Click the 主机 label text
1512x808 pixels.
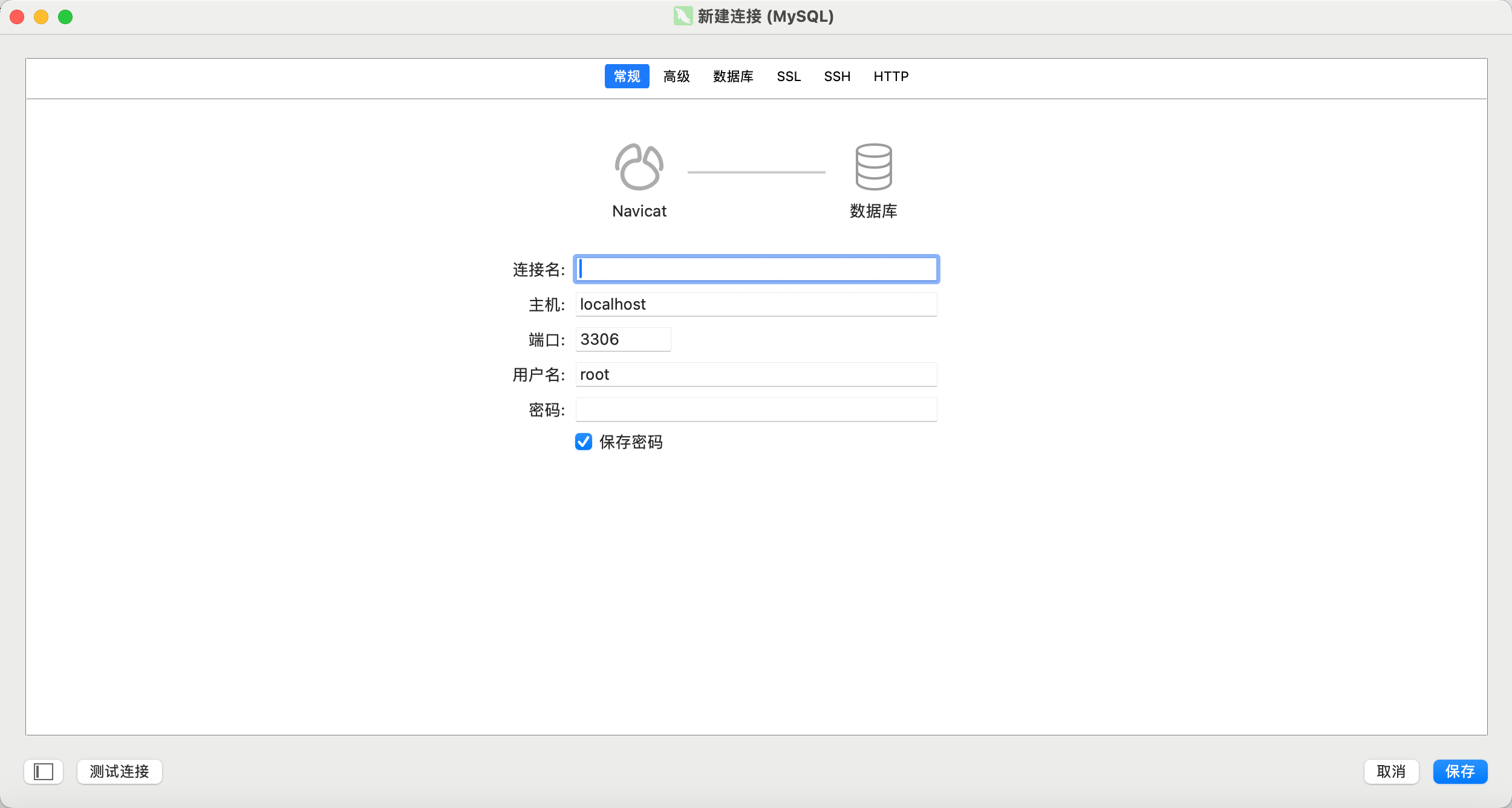tap(547, 305)
